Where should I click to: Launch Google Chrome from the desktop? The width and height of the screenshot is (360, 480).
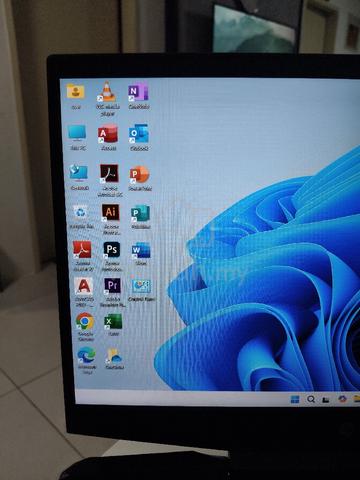click(x=85, y=321)
